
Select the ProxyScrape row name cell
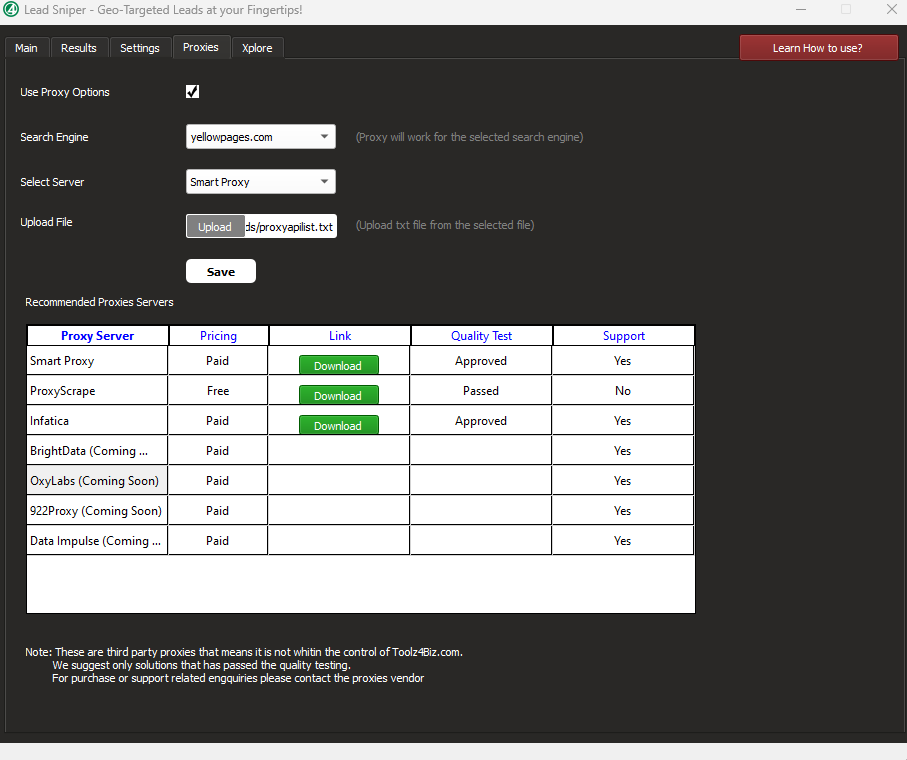[x=97, y=390]
